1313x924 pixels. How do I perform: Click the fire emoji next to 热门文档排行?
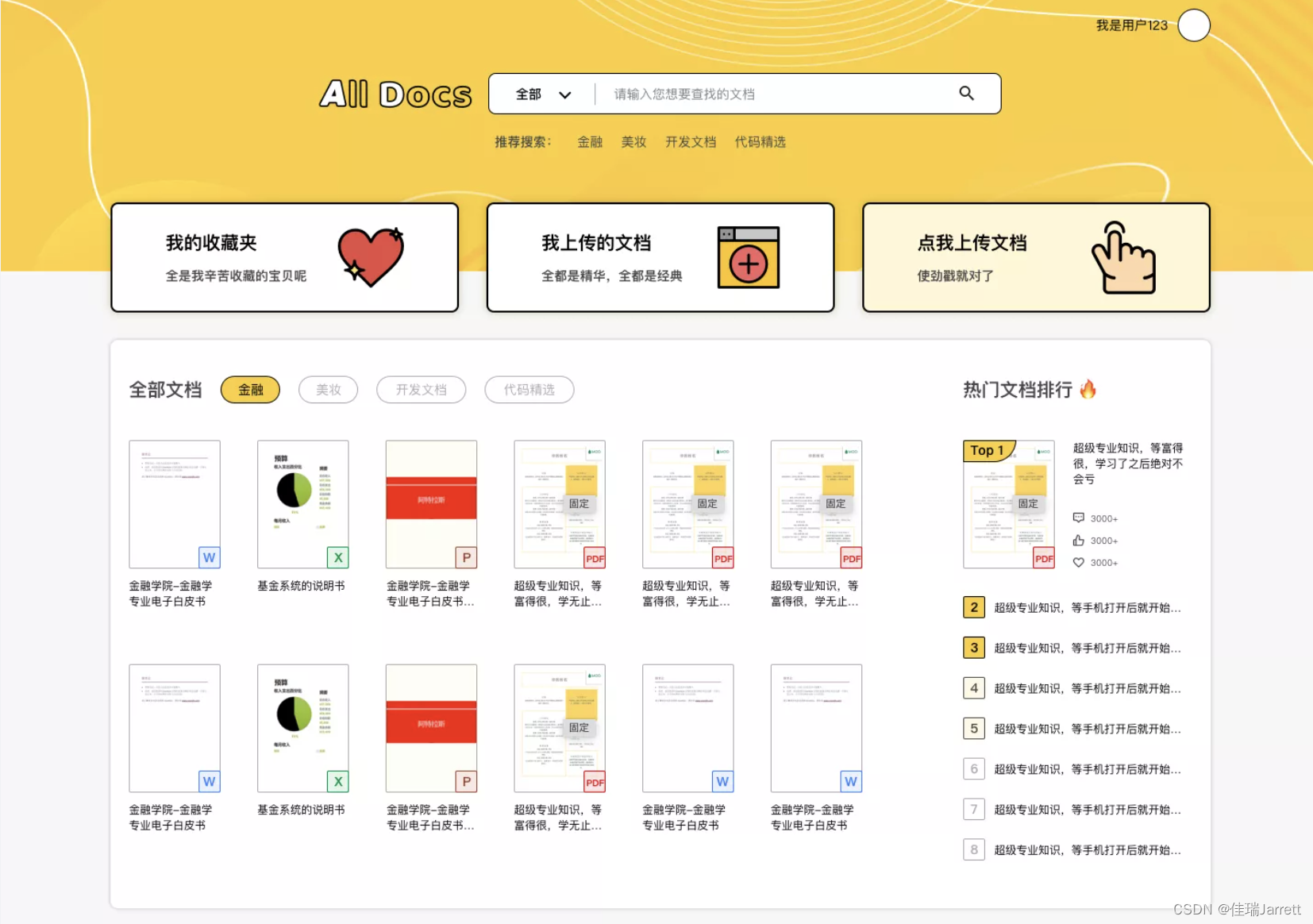pyautogui.click(x=1089, y=389)
